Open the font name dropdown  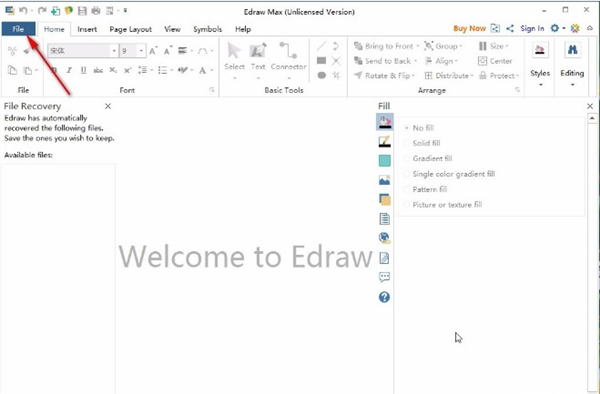point(114,50)
